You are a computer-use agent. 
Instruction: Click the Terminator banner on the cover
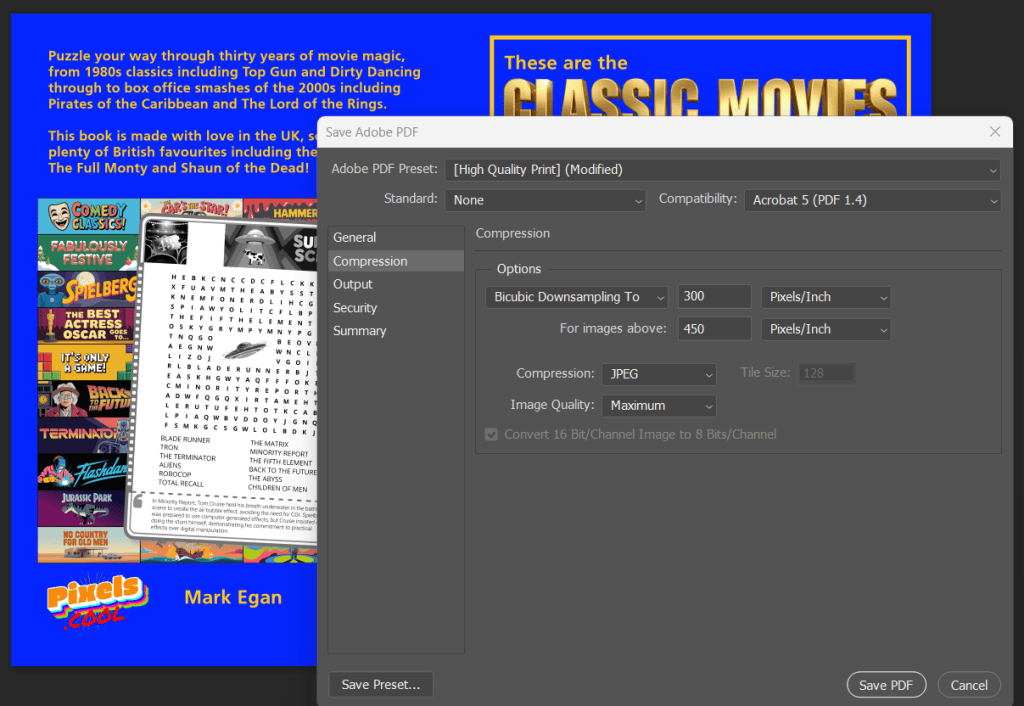[x=84, y=436]
